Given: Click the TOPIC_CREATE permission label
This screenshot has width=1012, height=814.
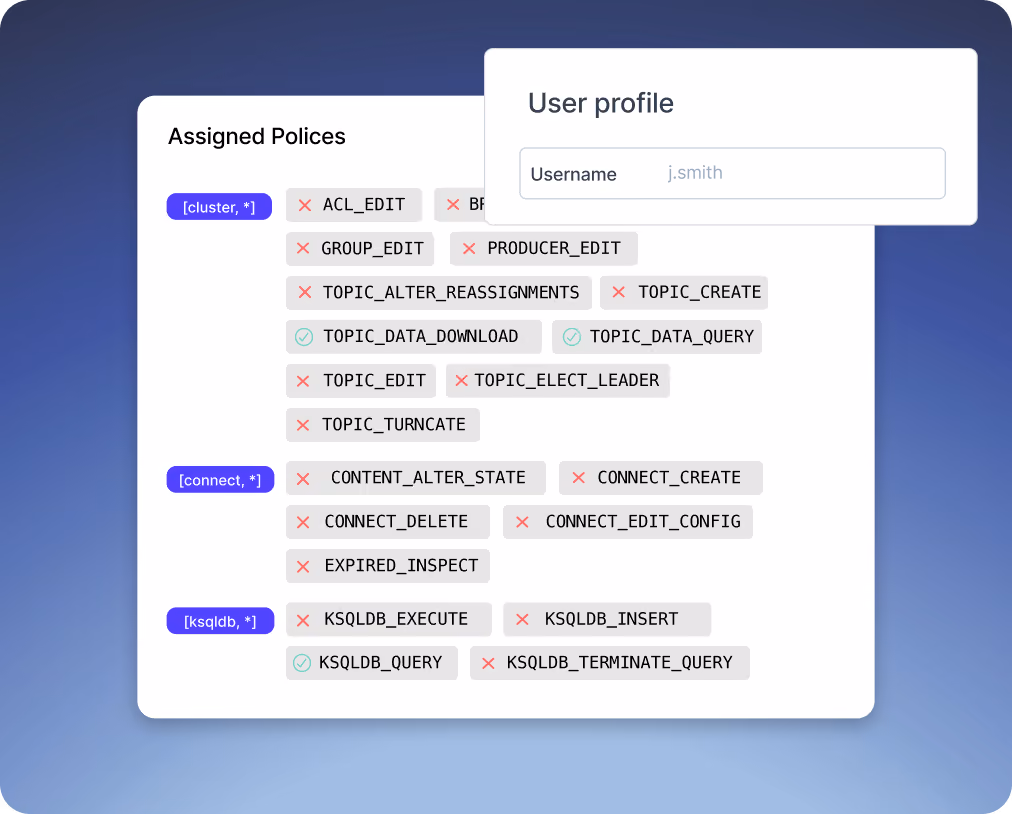Looking at the screenshot, I should click(700, 292).
